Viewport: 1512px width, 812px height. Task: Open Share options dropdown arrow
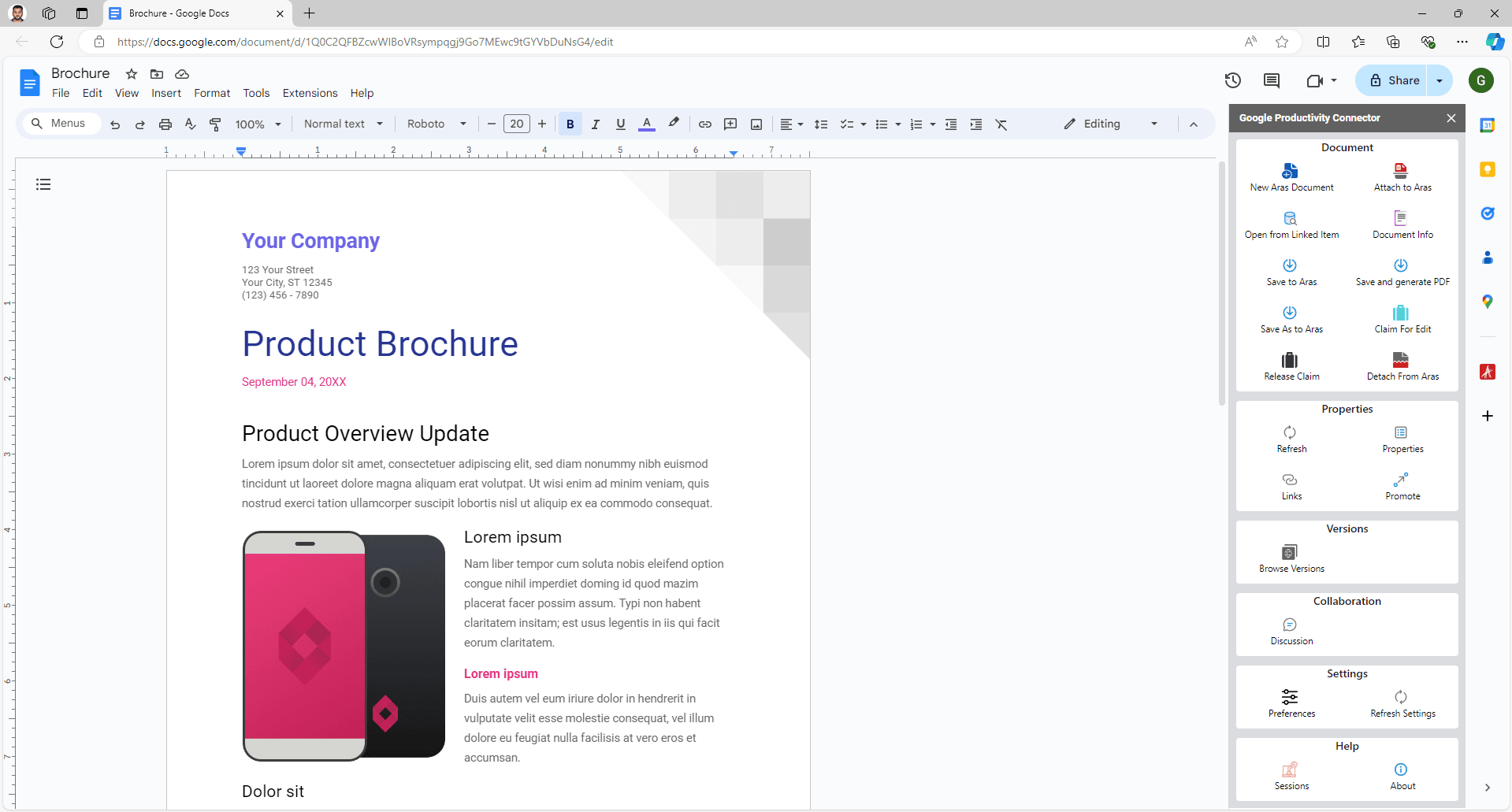[1440, 80]
